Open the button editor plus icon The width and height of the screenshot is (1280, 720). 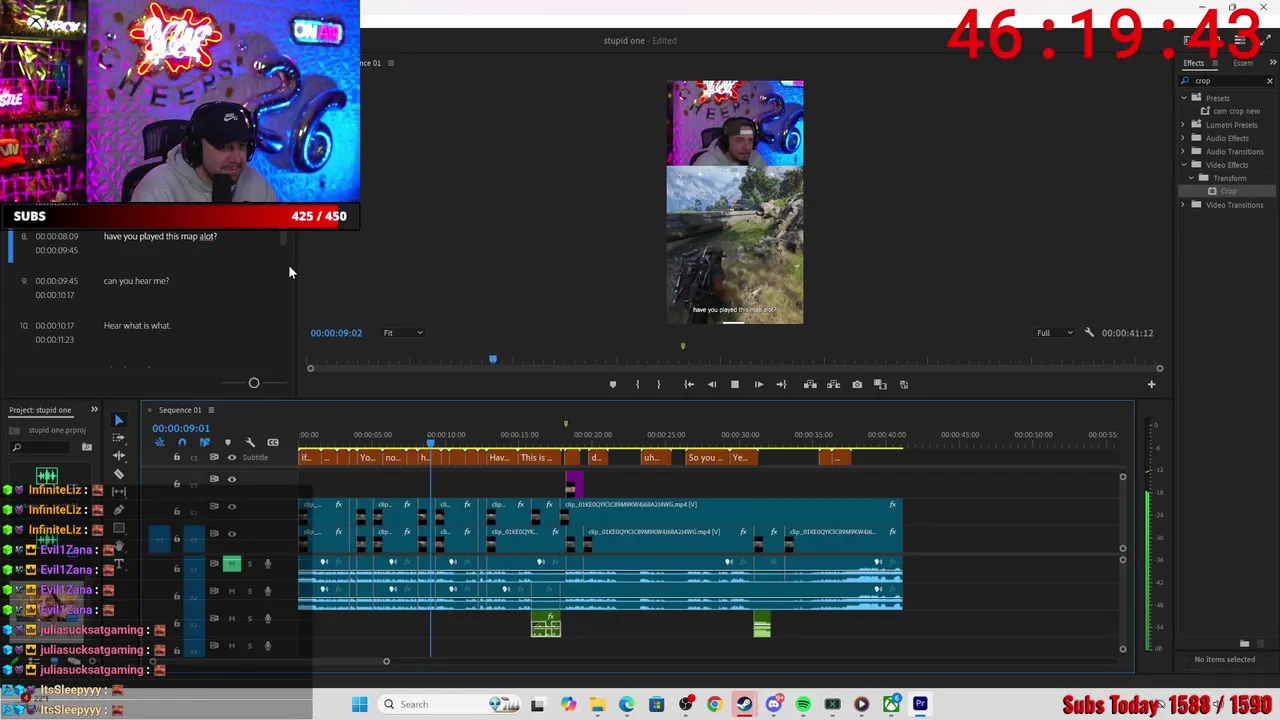click(1151, 384)
